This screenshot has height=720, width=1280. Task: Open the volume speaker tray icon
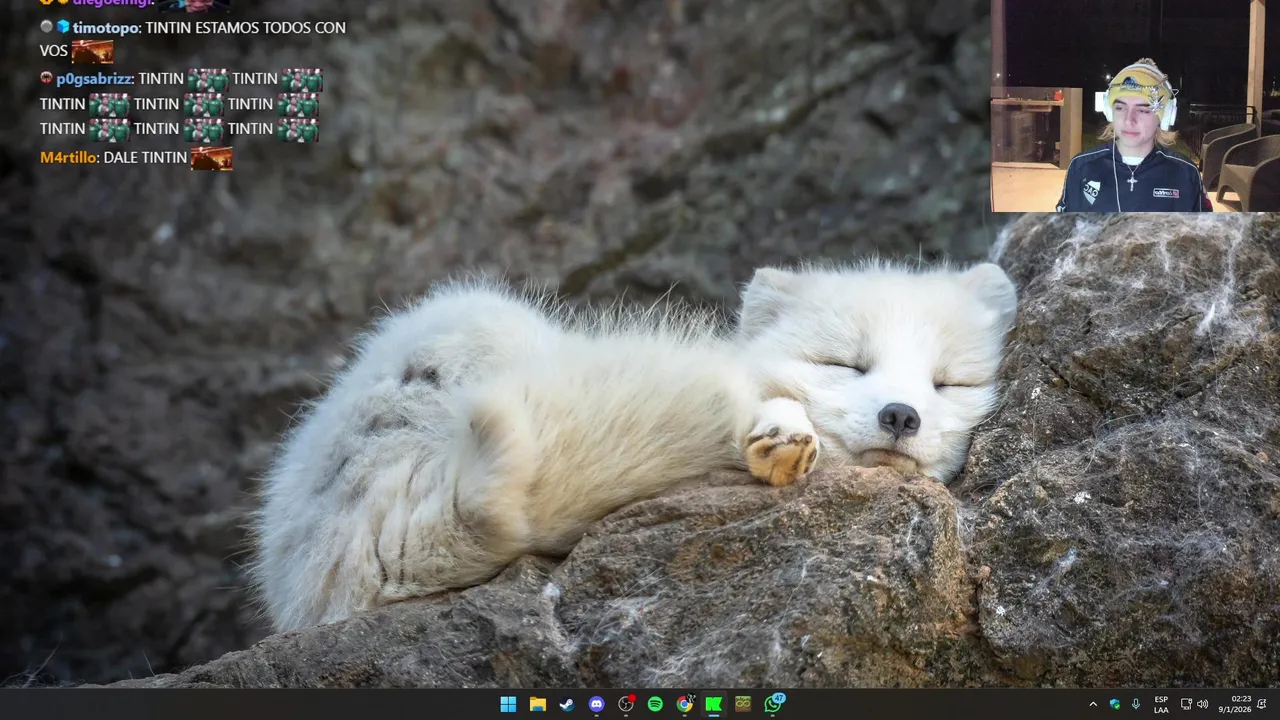[x=1202, y=704]
